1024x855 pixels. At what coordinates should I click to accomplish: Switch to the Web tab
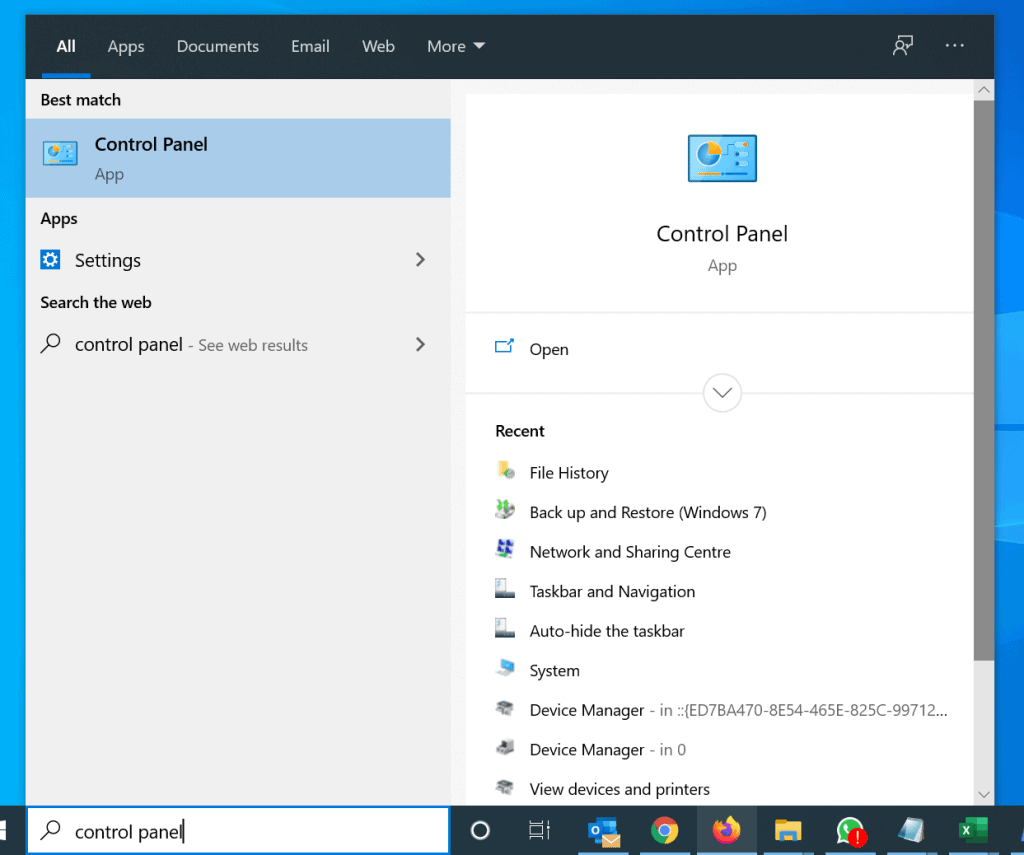(378, 46)
